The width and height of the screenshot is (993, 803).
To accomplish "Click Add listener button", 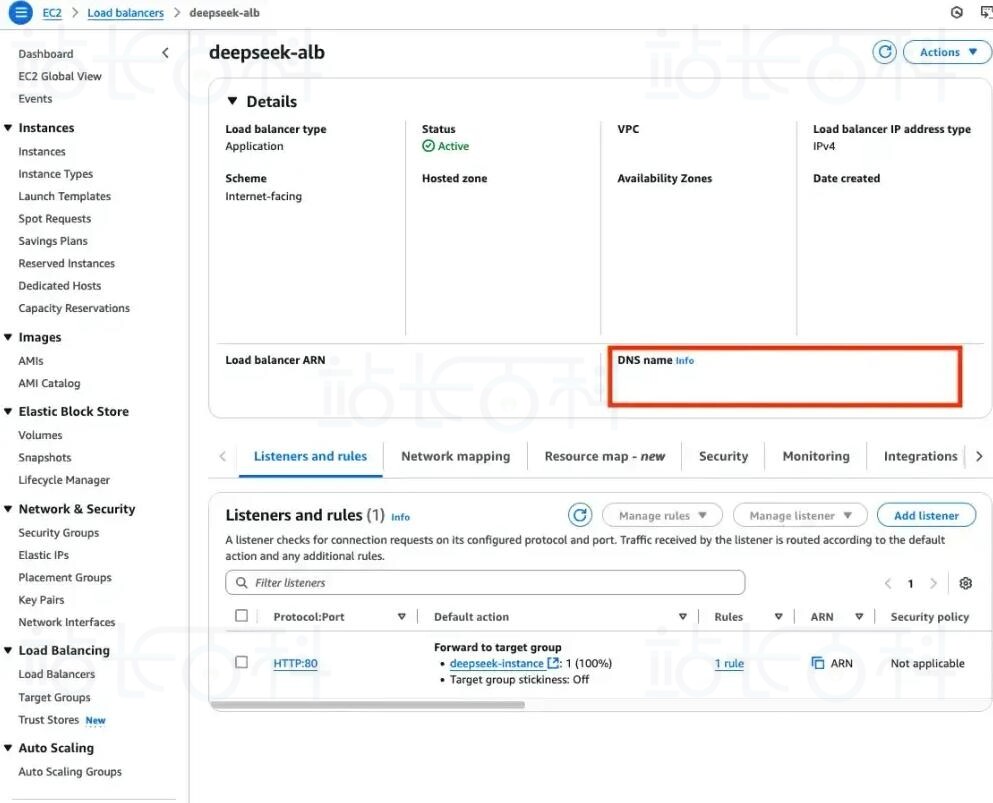I will coord(926,515).
